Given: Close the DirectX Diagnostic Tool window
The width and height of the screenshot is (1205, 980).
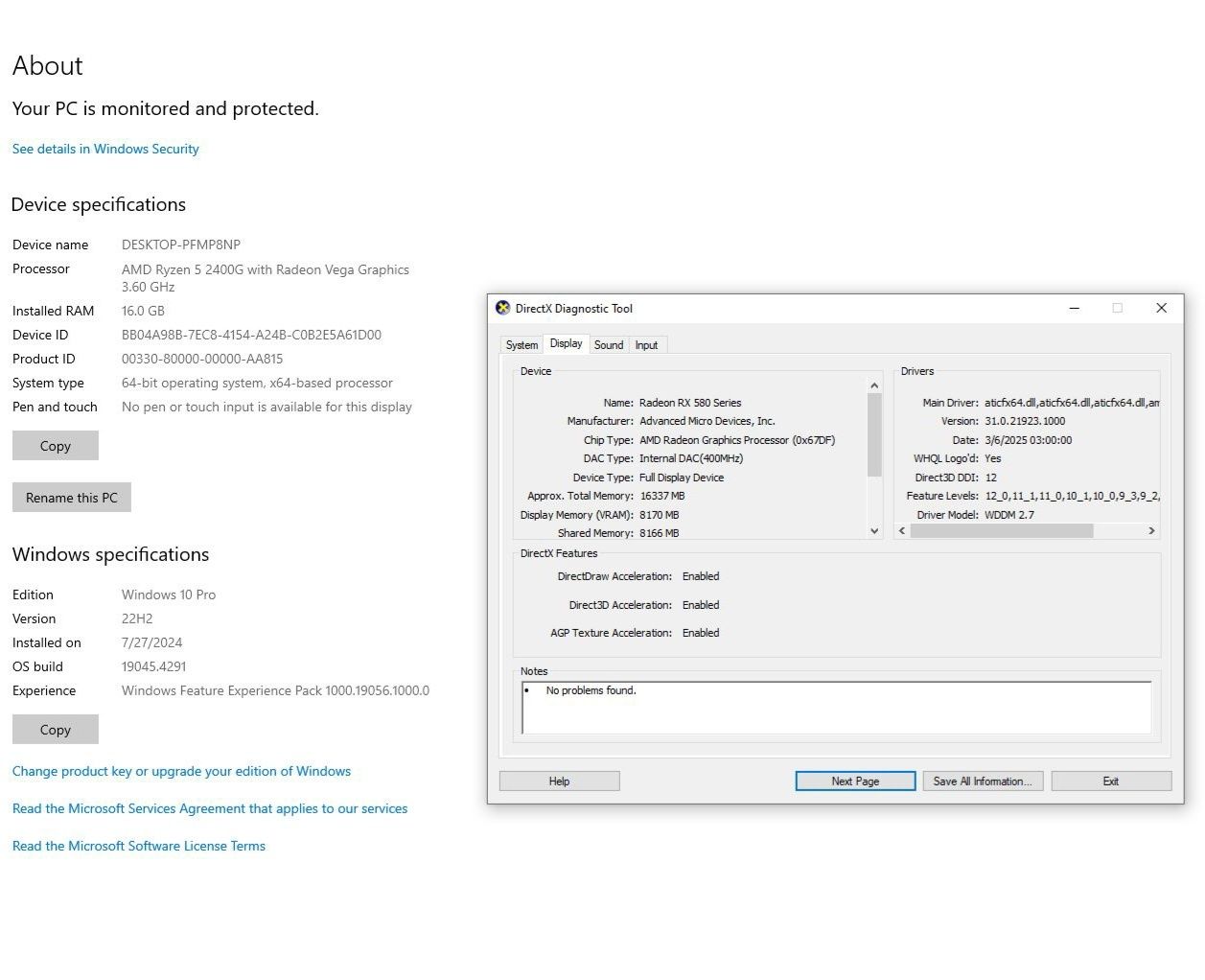Looking at the screenshot, I should pyautogui.click(x=1161, y=308).
